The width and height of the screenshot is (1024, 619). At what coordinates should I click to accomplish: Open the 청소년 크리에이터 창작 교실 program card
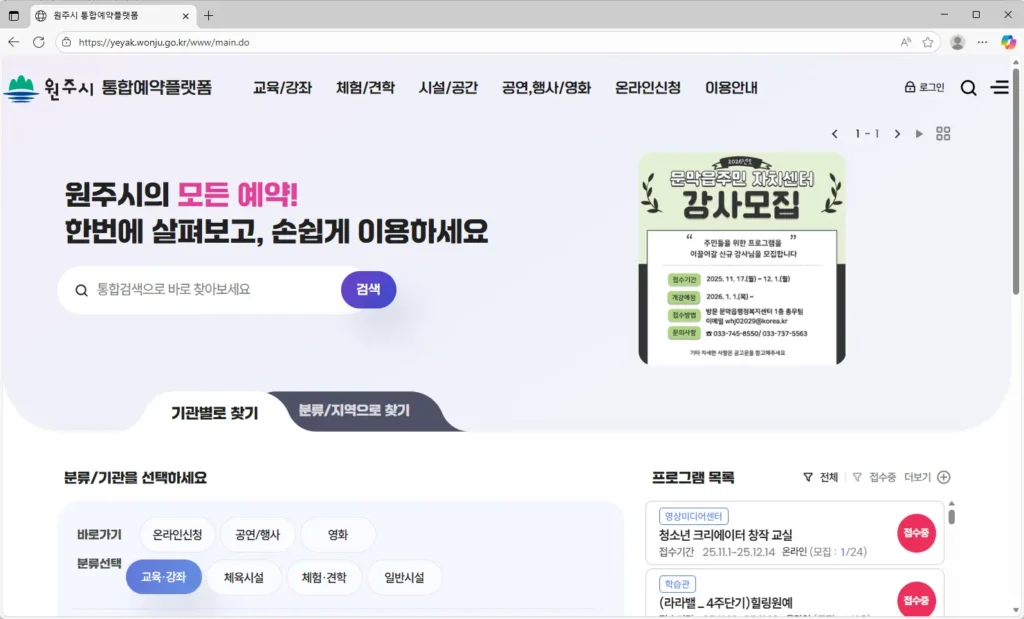[790, 535]
